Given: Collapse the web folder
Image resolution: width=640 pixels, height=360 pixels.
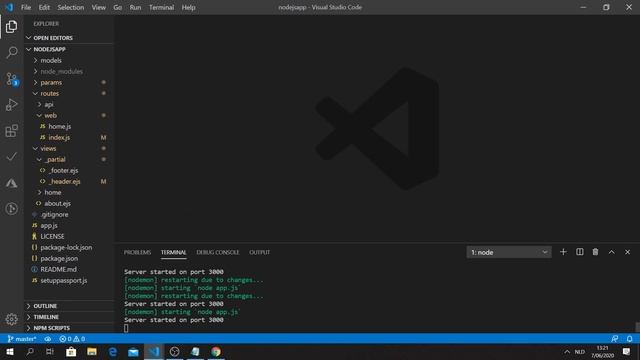Looking at the screenshot, I should point(69,116).
